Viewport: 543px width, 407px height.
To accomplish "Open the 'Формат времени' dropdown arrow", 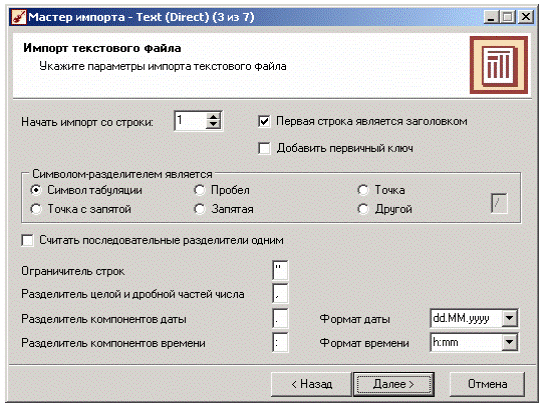I will coord(510,343).
